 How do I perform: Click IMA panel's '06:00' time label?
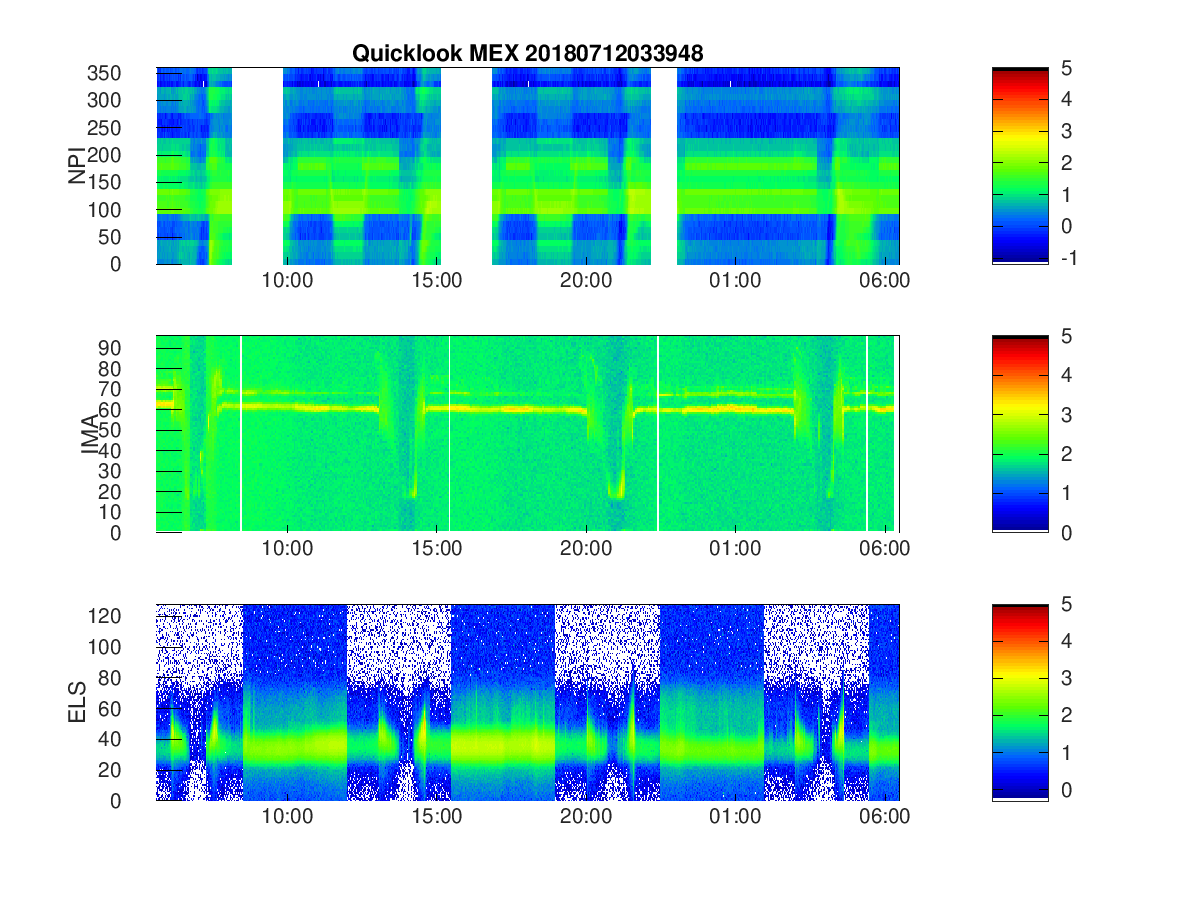(885, 549)
